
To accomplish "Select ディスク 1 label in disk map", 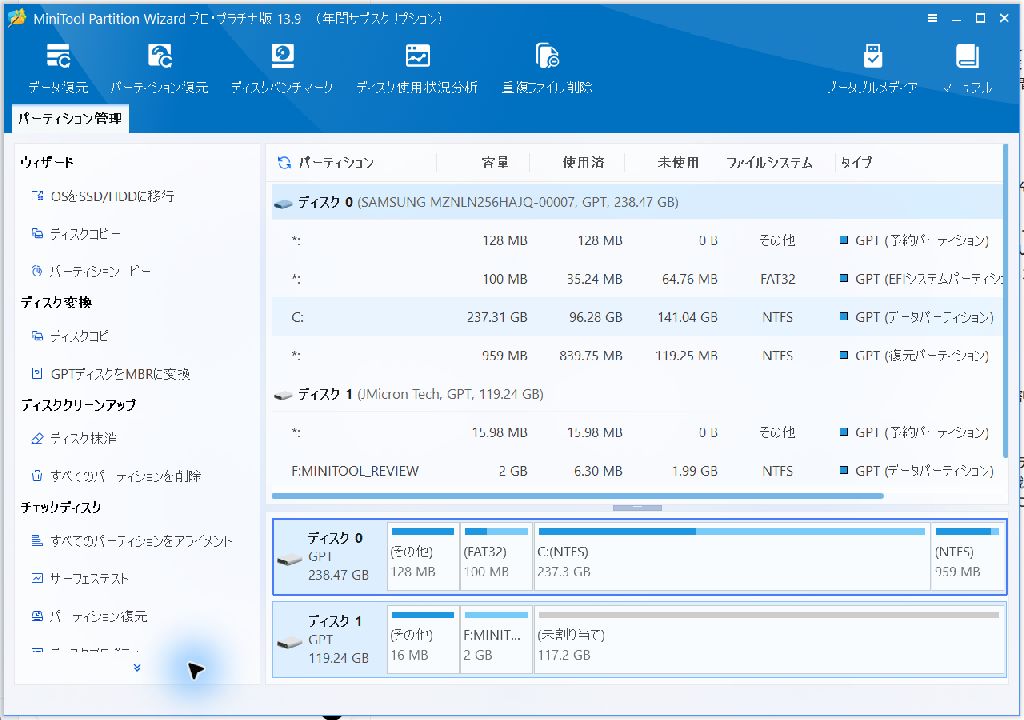I will point(330,640).
